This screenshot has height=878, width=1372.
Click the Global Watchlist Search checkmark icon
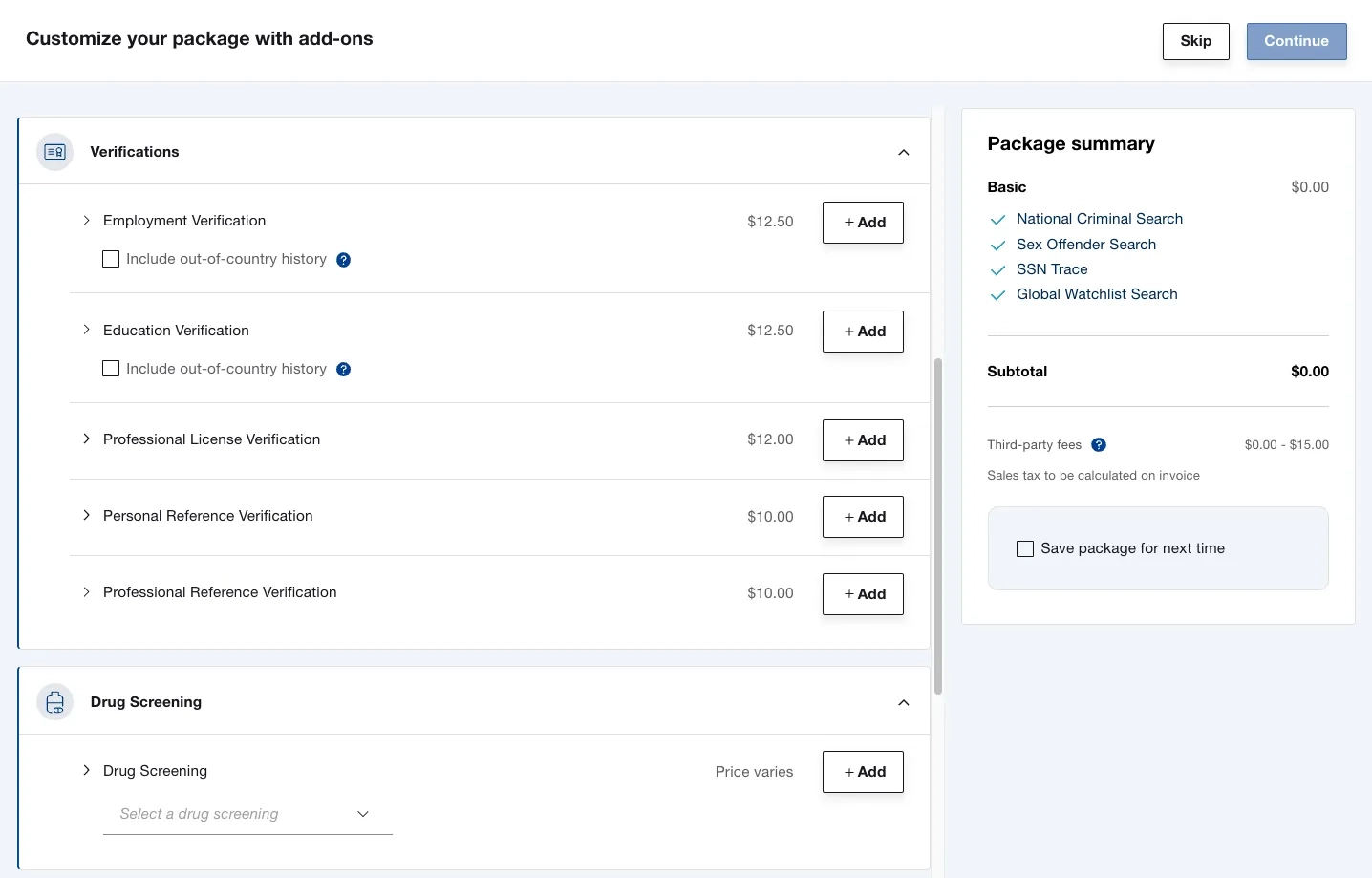(997, 295)
